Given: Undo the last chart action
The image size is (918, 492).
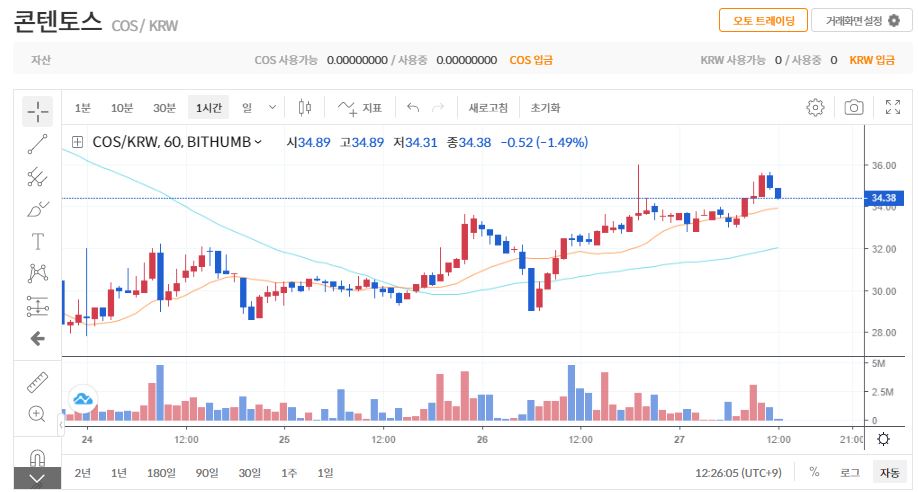Looking at the screenshot, I should (x=413, y=107).
